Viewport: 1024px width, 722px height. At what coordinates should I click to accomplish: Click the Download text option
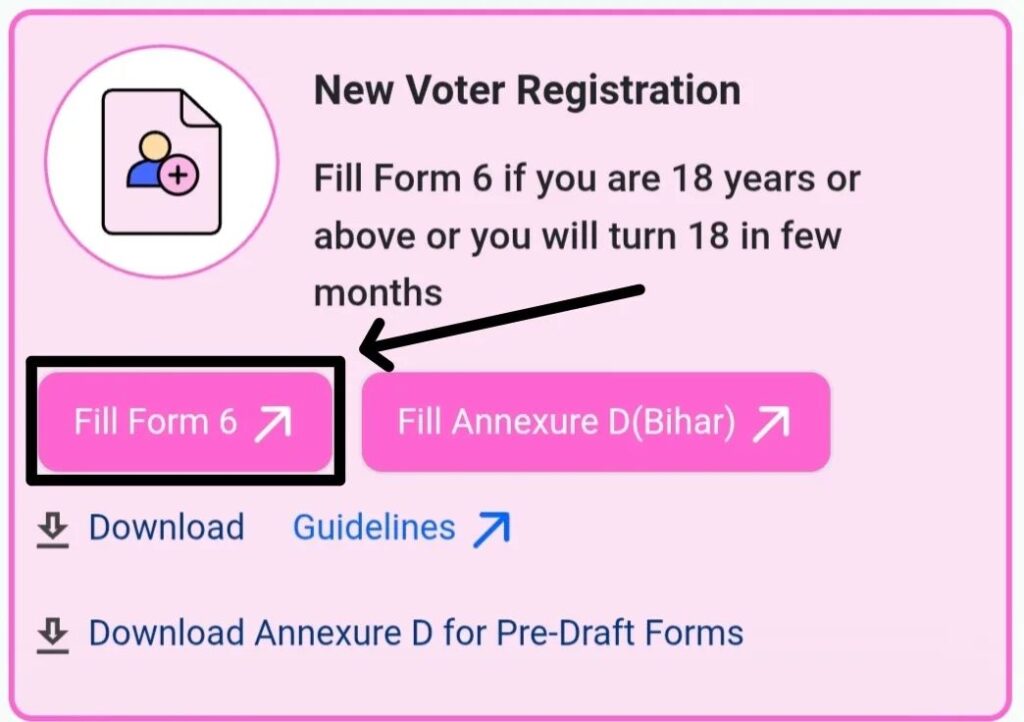point(166,527)
